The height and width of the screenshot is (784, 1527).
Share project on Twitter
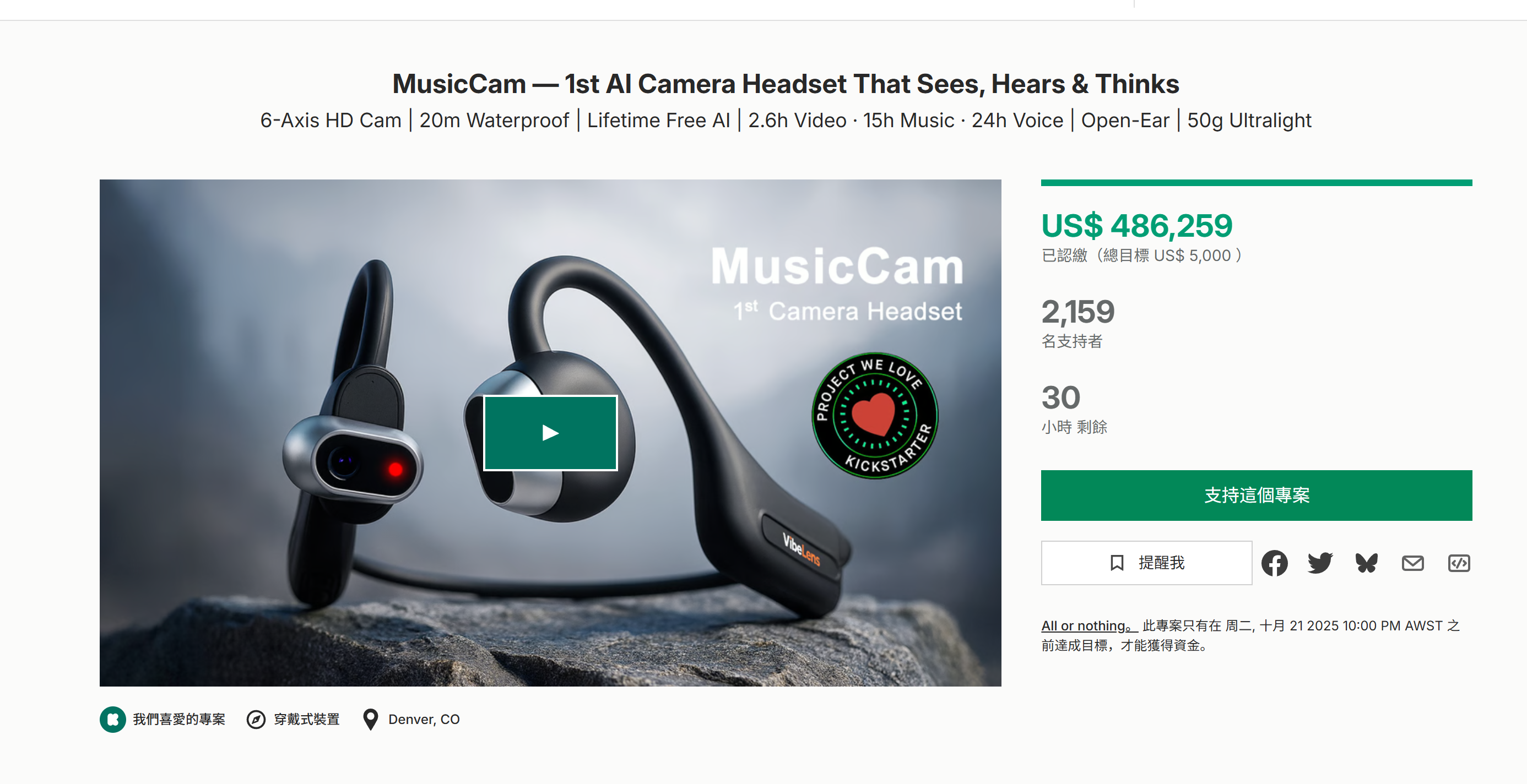click(1320, 563)
